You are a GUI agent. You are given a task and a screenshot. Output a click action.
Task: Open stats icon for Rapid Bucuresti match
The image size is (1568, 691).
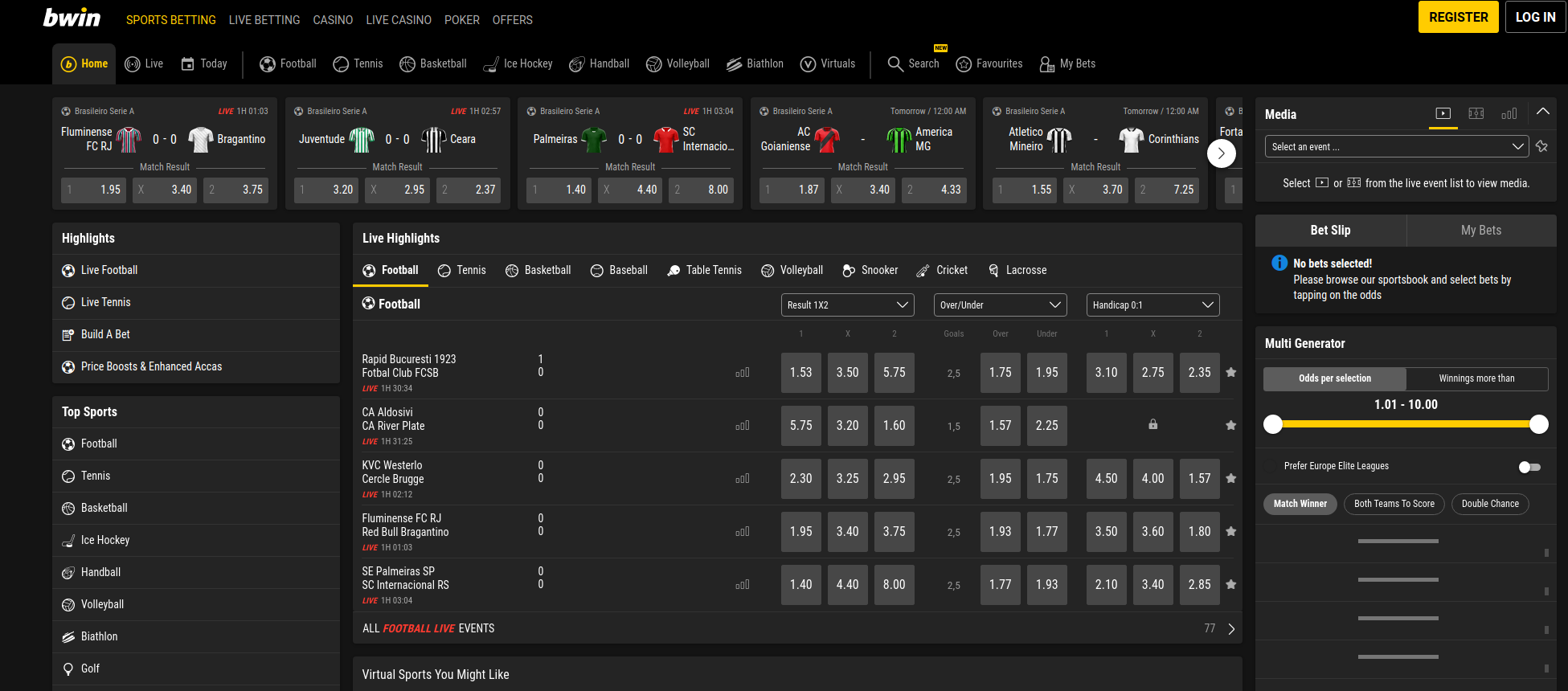[742, 373]
